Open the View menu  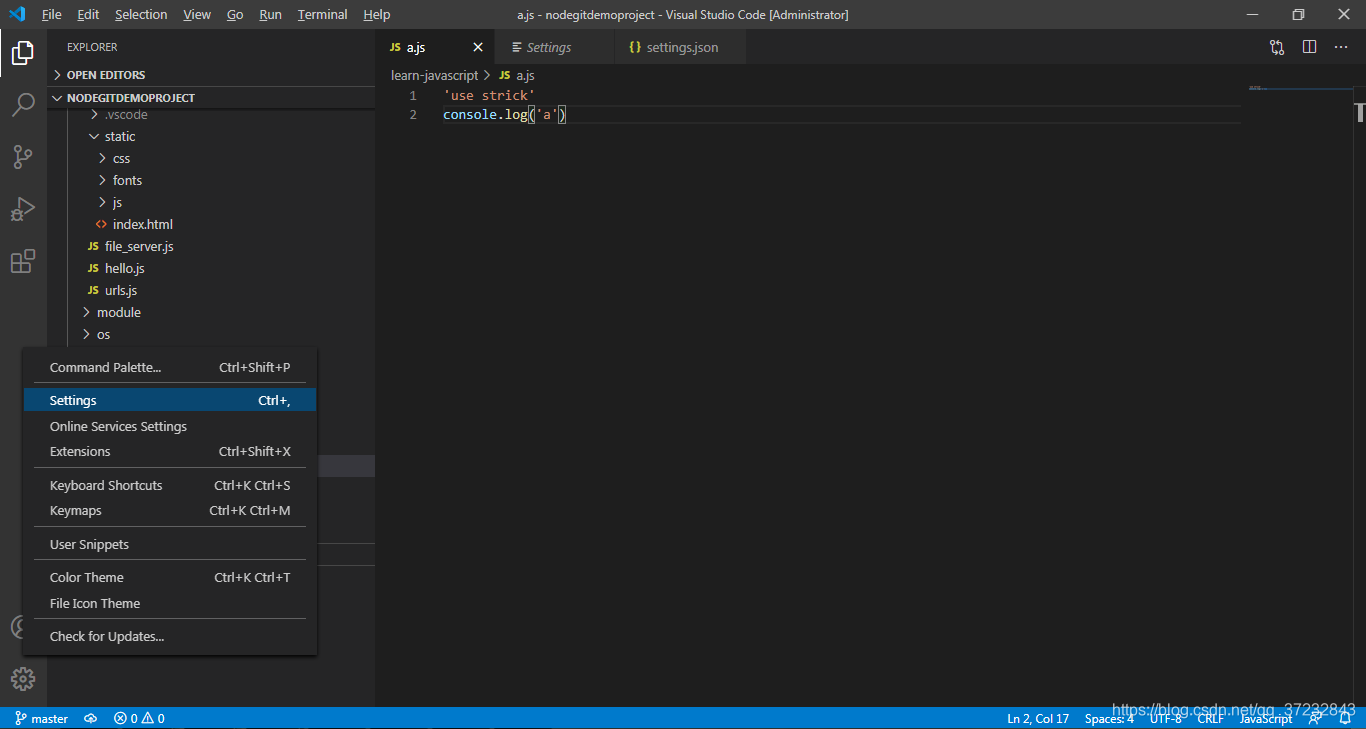(x=197, y=14)
